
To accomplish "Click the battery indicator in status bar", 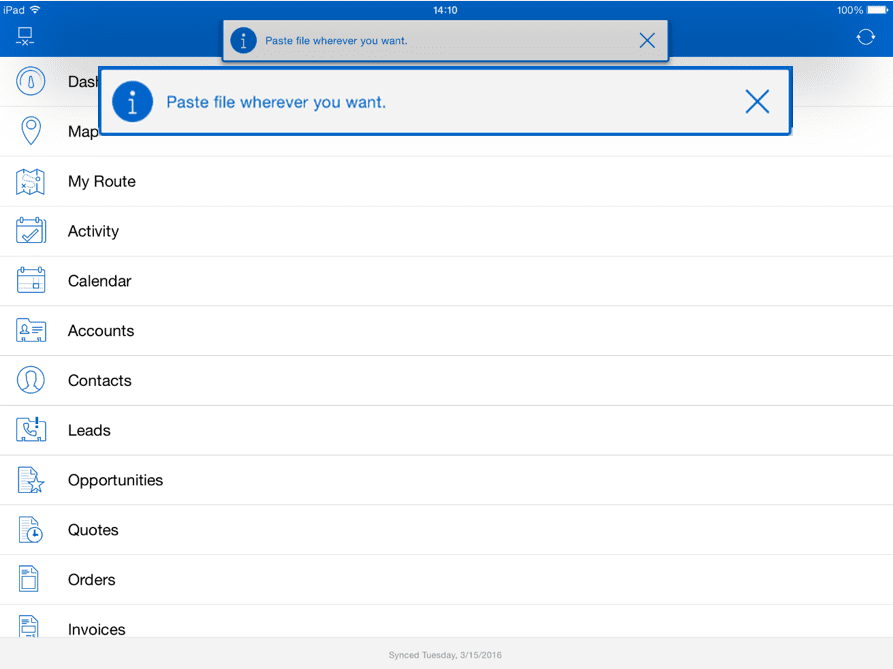I will click(x=877, y=10).
